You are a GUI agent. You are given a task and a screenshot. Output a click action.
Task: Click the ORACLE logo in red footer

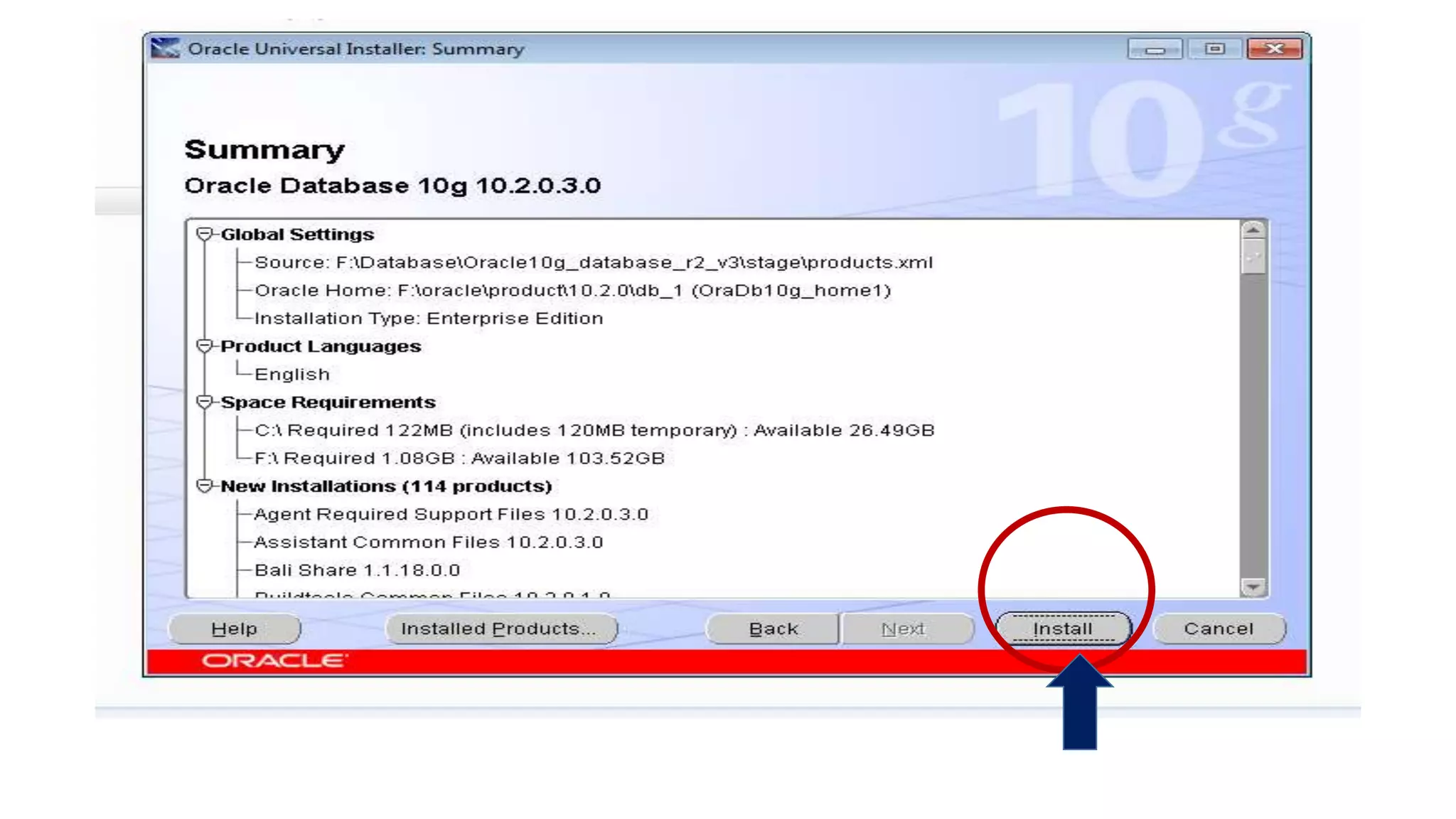click(274, 661)
